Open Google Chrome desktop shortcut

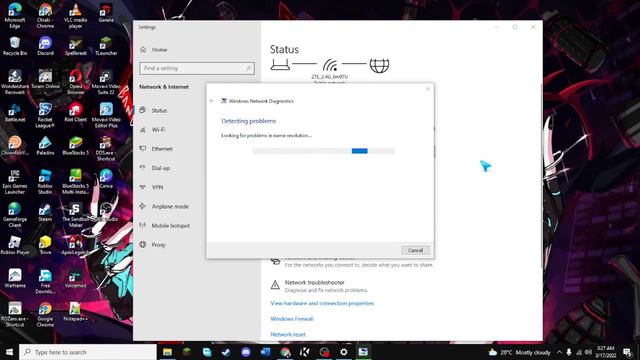click(x=45, y=314)
